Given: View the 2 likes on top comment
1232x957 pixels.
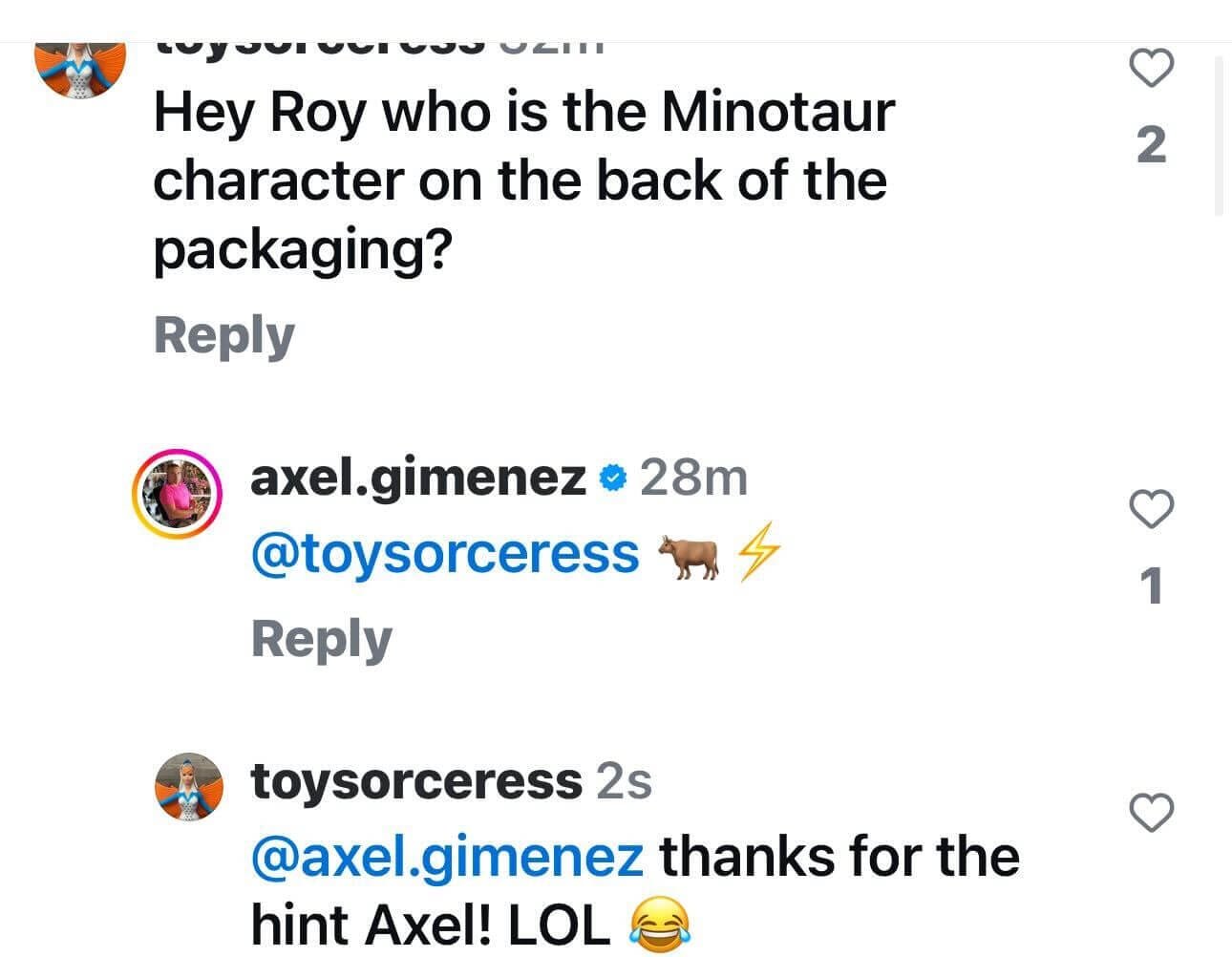Looking at the screenshot, I should tap(1152, 145).
